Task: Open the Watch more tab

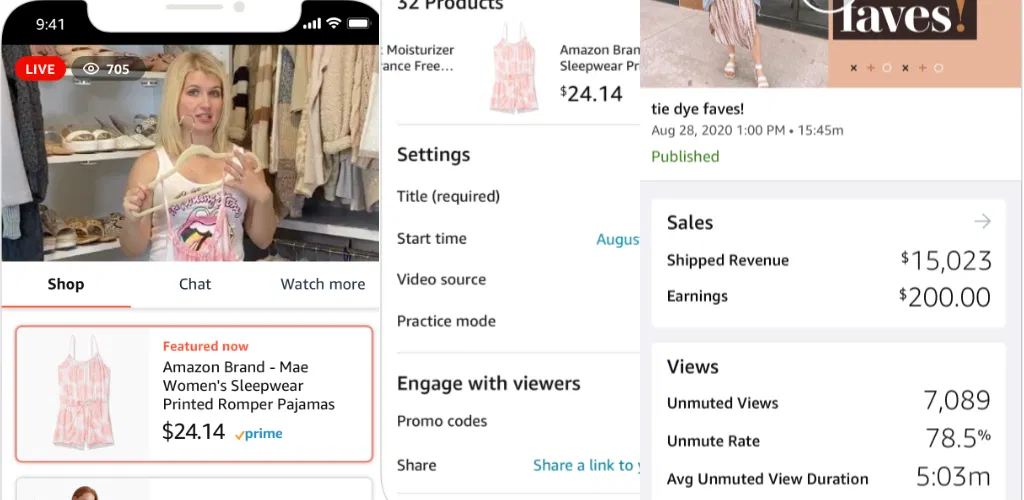Action: [323, 284]
